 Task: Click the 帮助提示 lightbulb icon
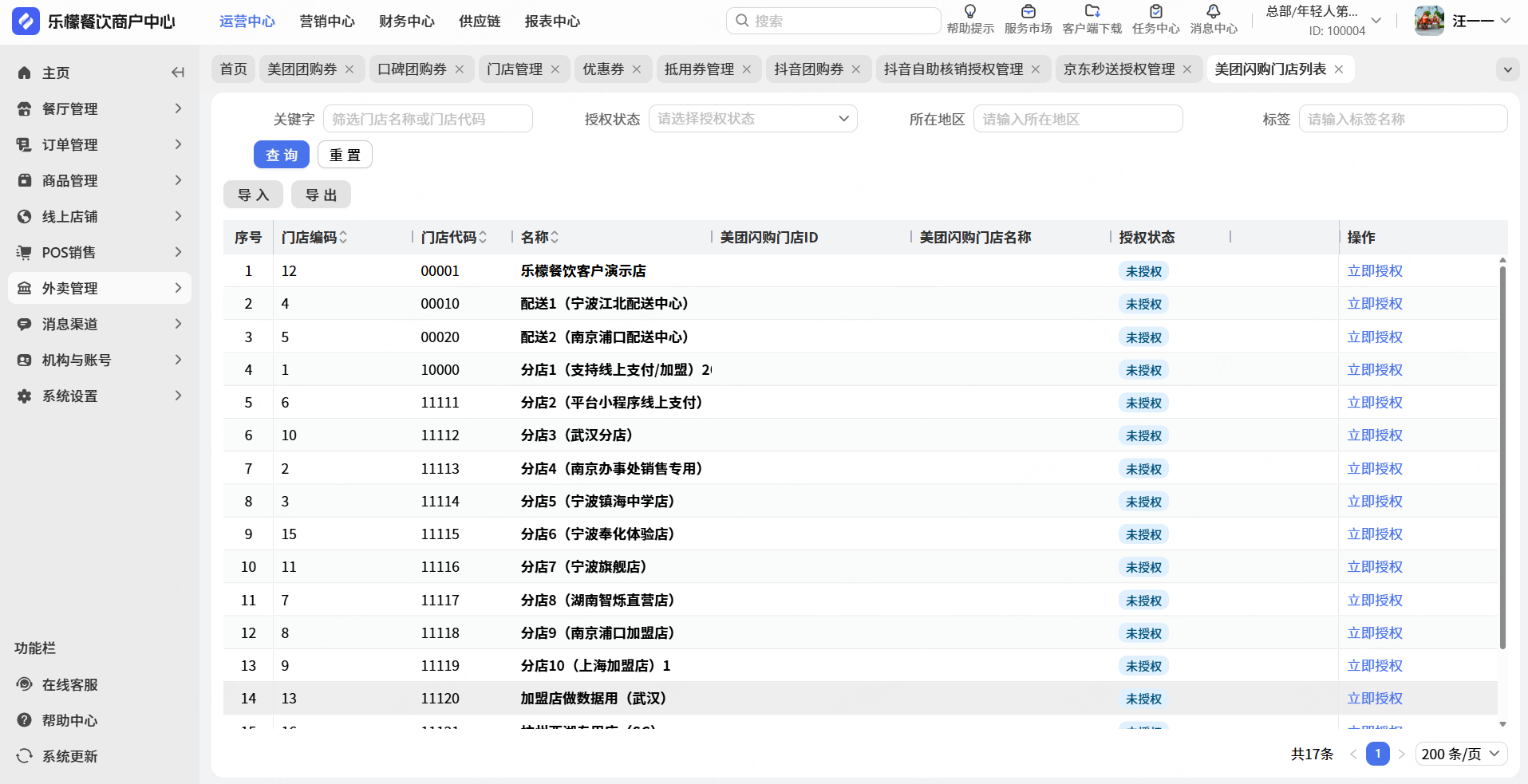969,12
